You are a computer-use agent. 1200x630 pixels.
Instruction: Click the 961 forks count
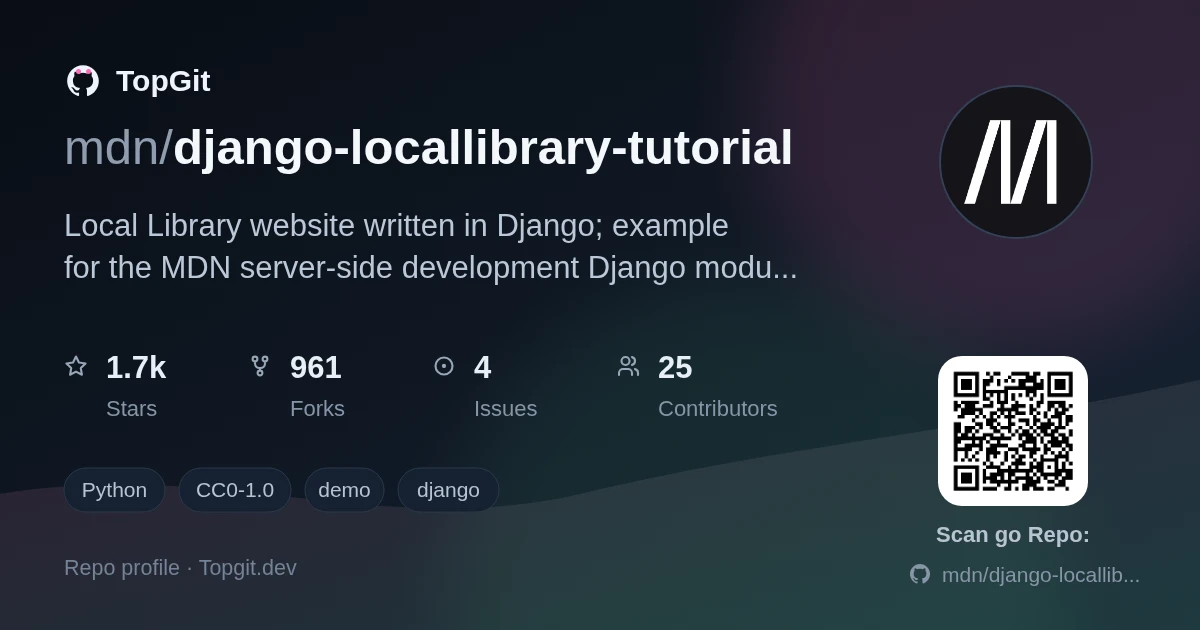[x=316, y=367]
